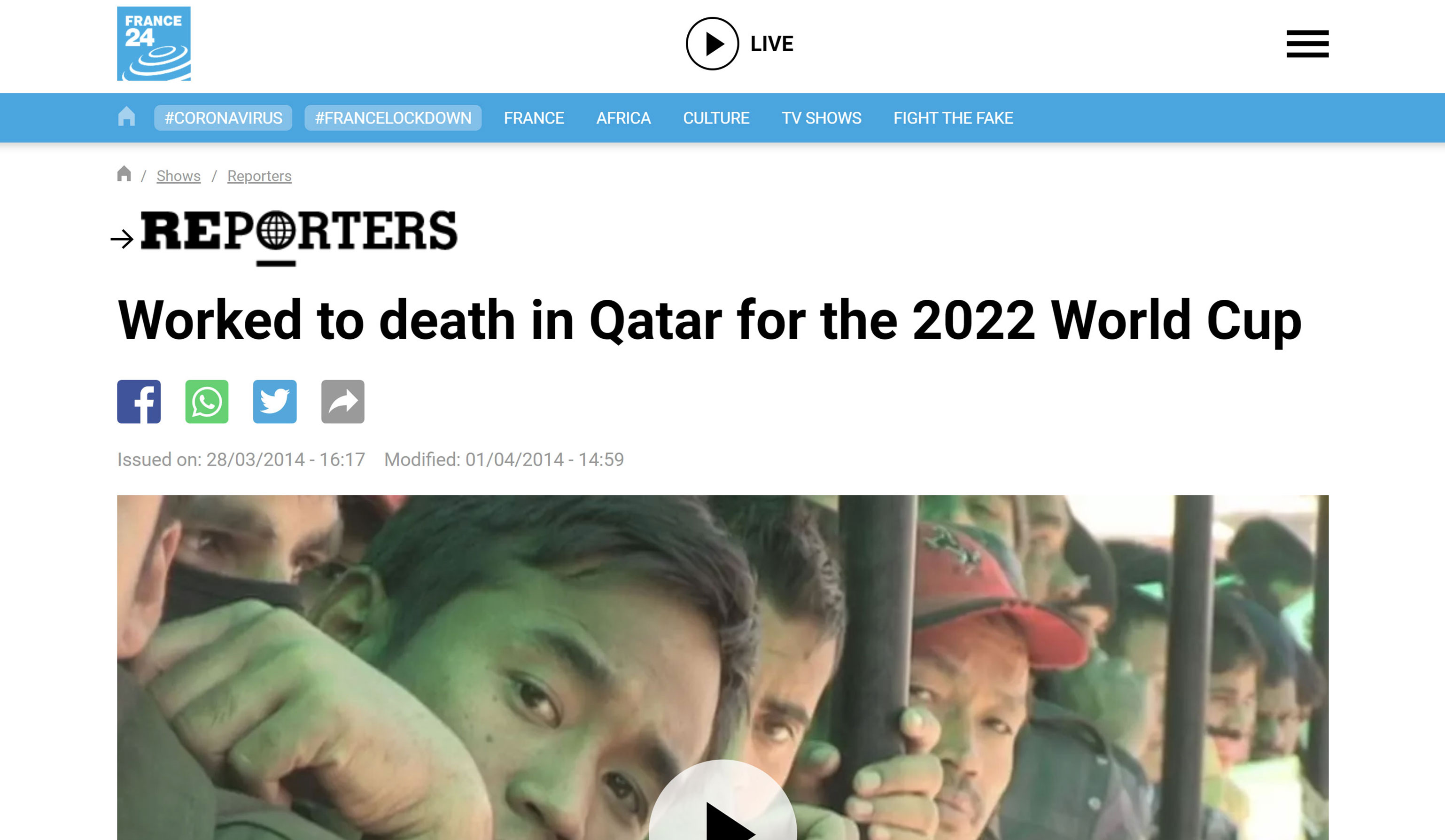Viewport: 1445px width, 840px height.
Task: Open the FIGHT THE FAKE section
Action: [x=953, y=118]
